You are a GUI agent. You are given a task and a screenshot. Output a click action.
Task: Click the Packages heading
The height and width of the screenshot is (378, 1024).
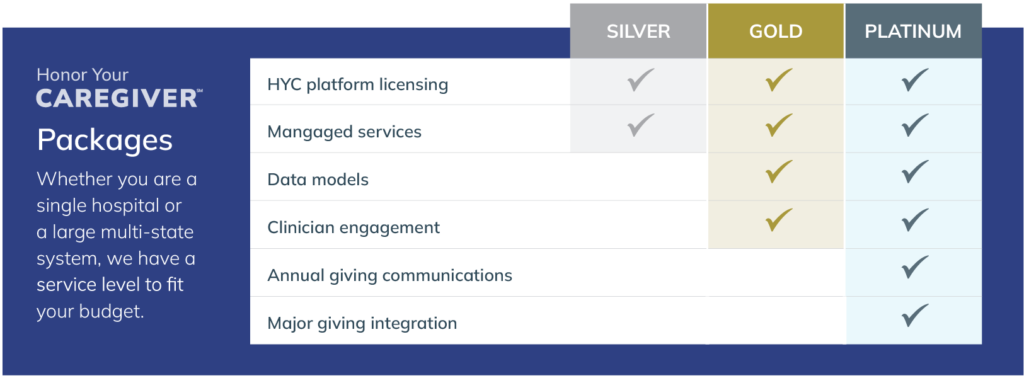click(x=104, y=140)
